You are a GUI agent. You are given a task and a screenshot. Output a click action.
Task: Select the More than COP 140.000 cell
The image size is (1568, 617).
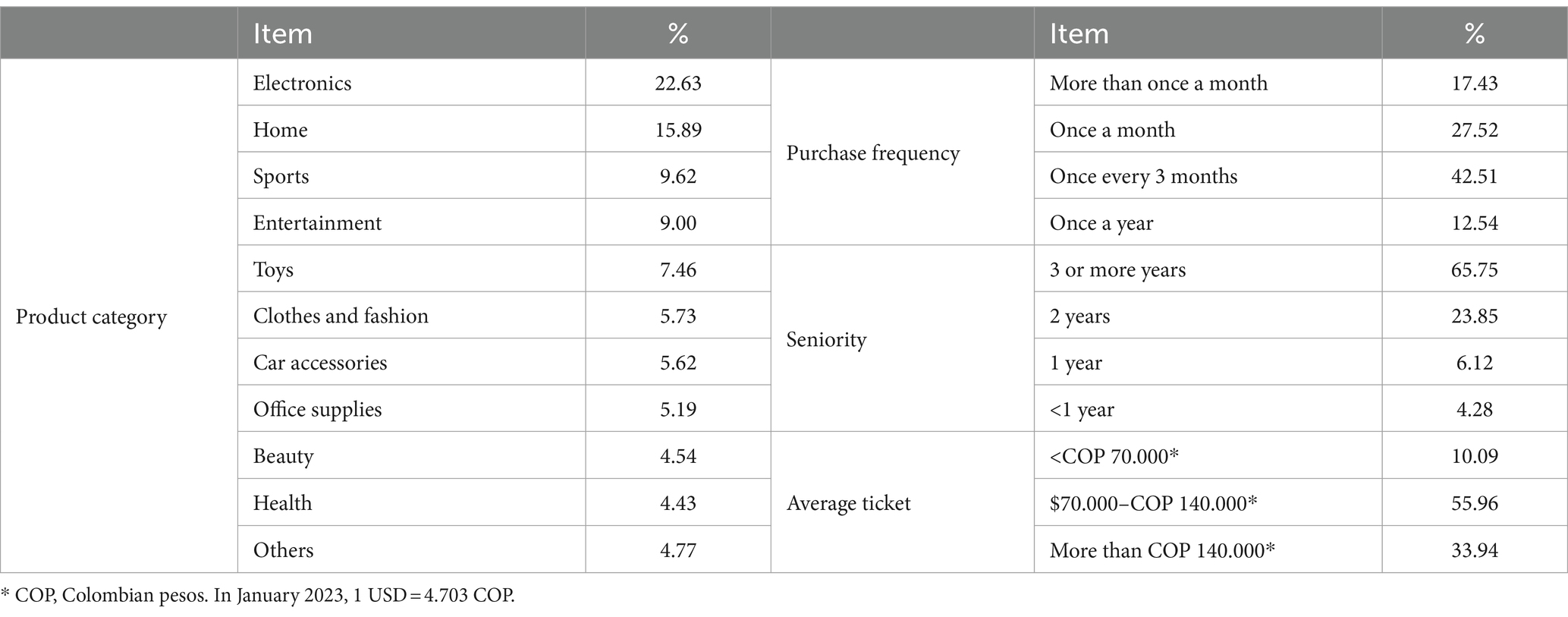tap(1208, 549)
